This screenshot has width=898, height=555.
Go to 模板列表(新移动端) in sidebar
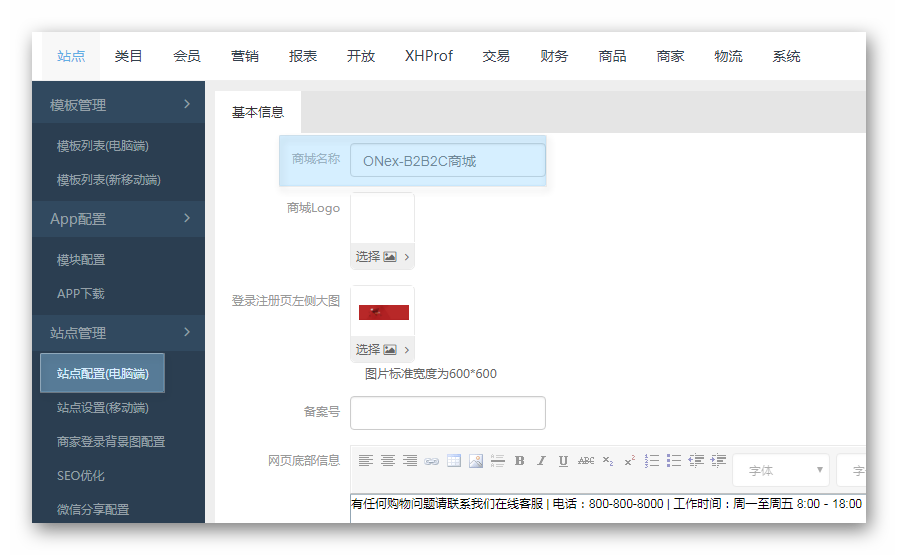108,180
